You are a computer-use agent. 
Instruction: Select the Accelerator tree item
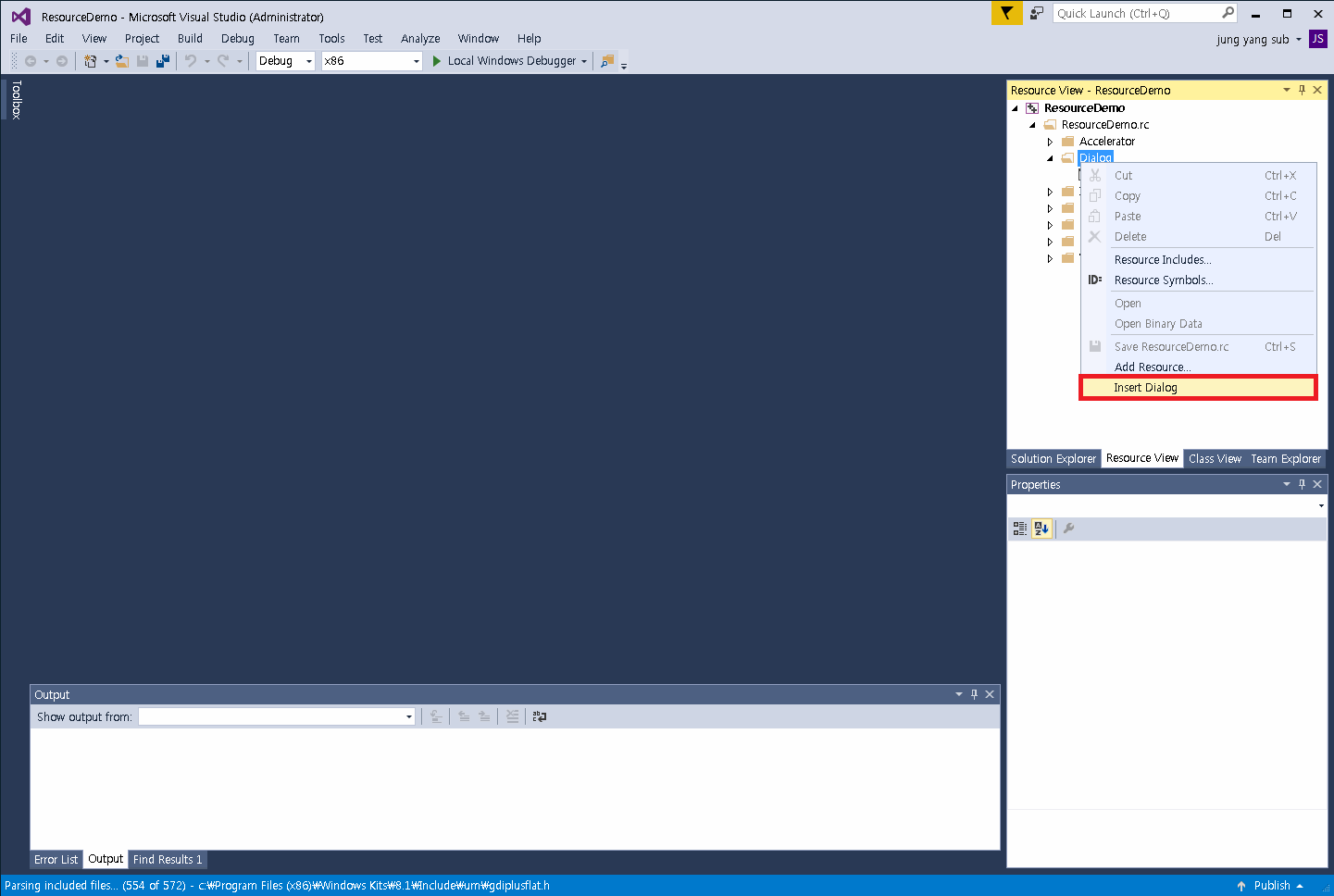(1106, 142)
